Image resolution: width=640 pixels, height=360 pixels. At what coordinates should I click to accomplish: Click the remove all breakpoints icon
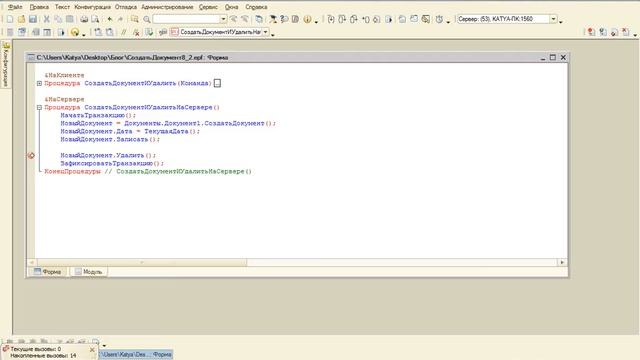[x=626, y=32]
